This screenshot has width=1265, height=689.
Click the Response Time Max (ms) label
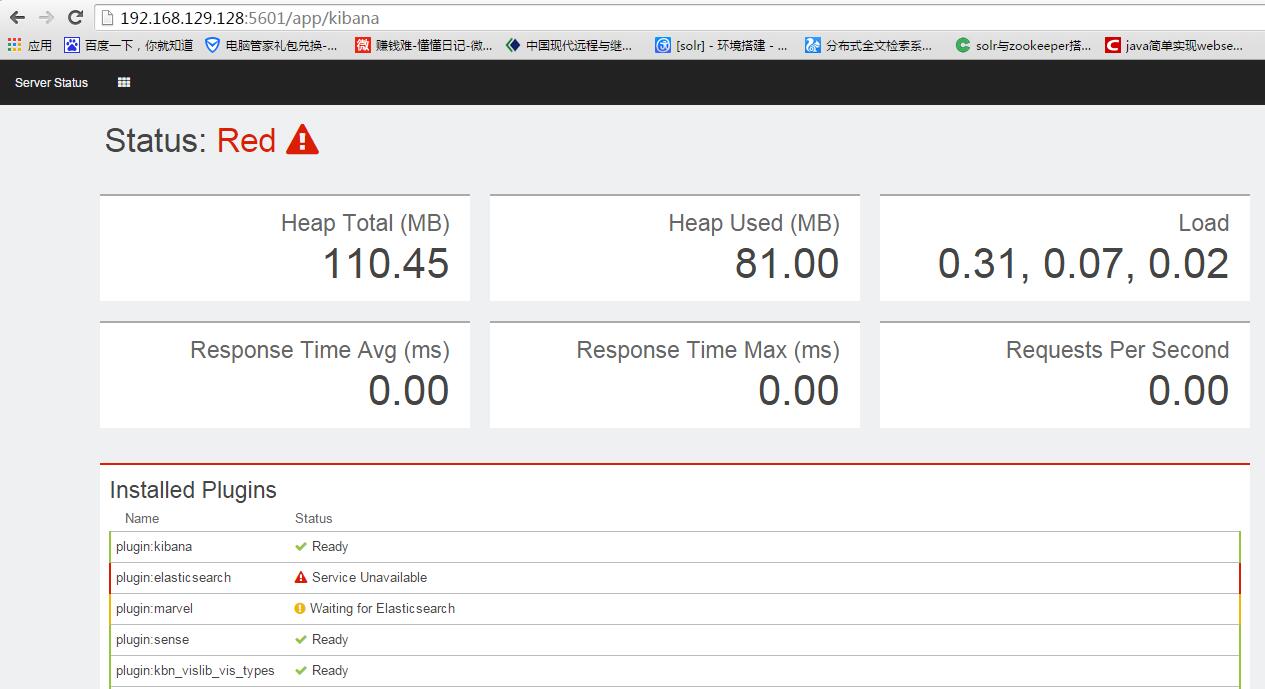[708, 350]
